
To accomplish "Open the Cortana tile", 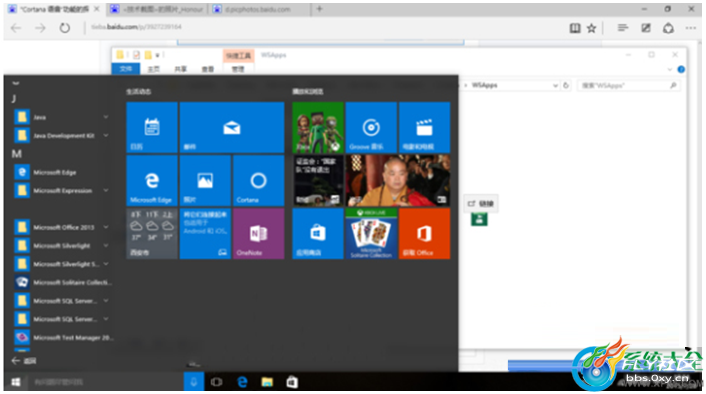I will coord(258,181).
